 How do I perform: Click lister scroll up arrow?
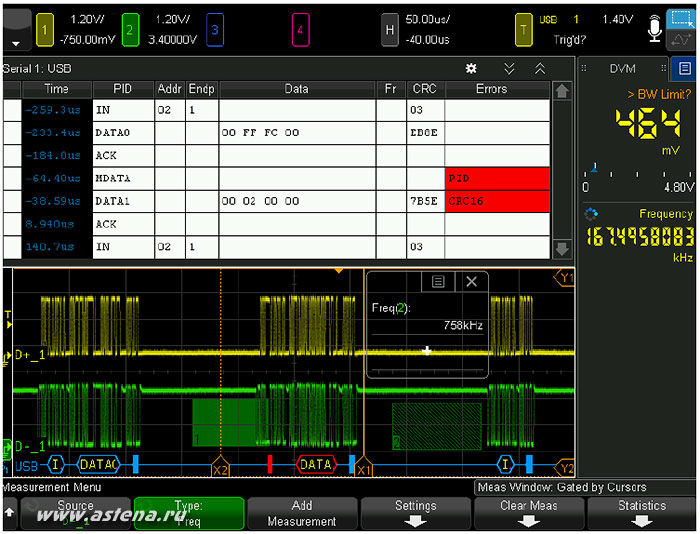(562, 91)
